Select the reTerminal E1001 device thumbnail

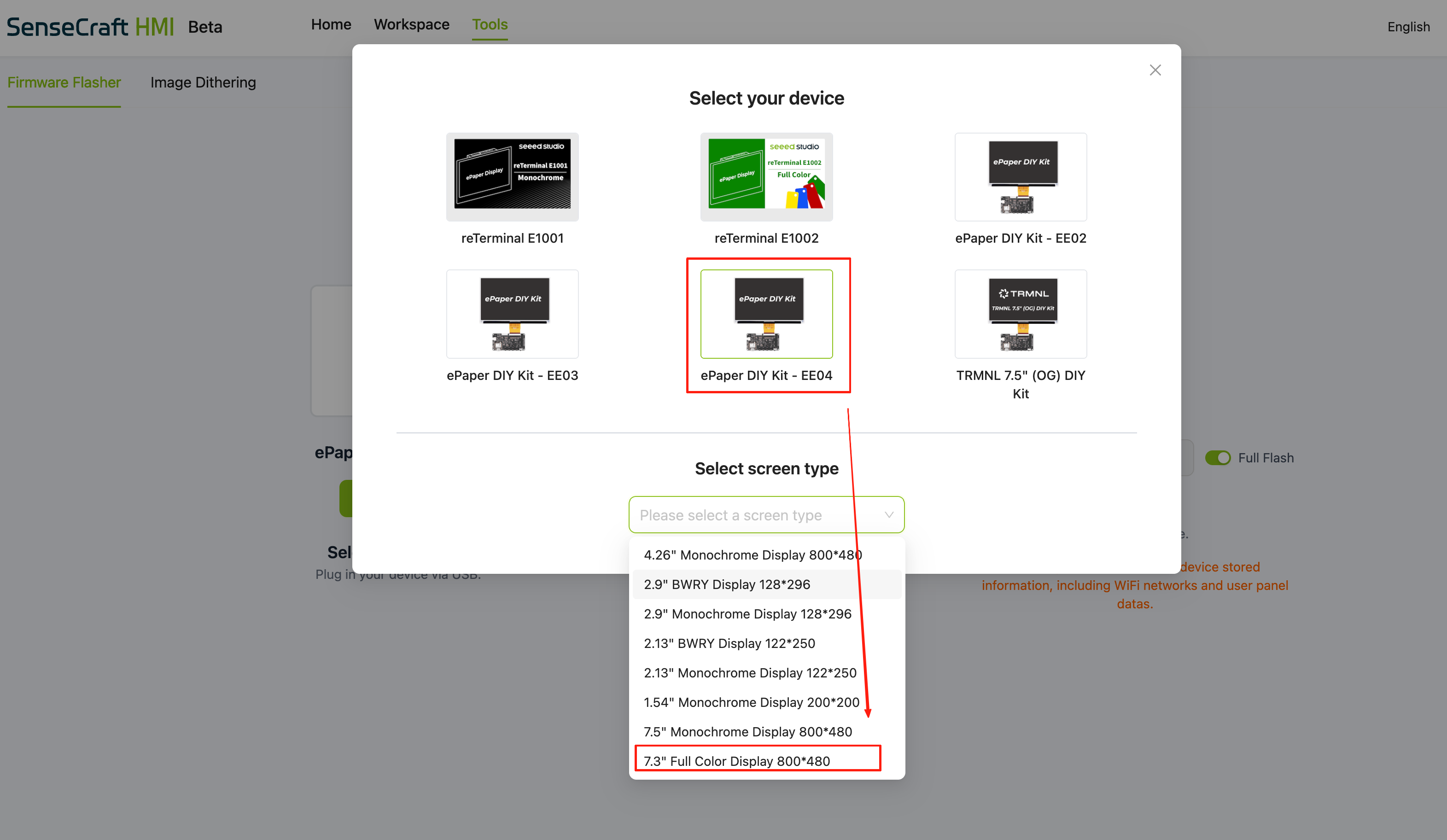pyautogui.click(x=512, y=177)
